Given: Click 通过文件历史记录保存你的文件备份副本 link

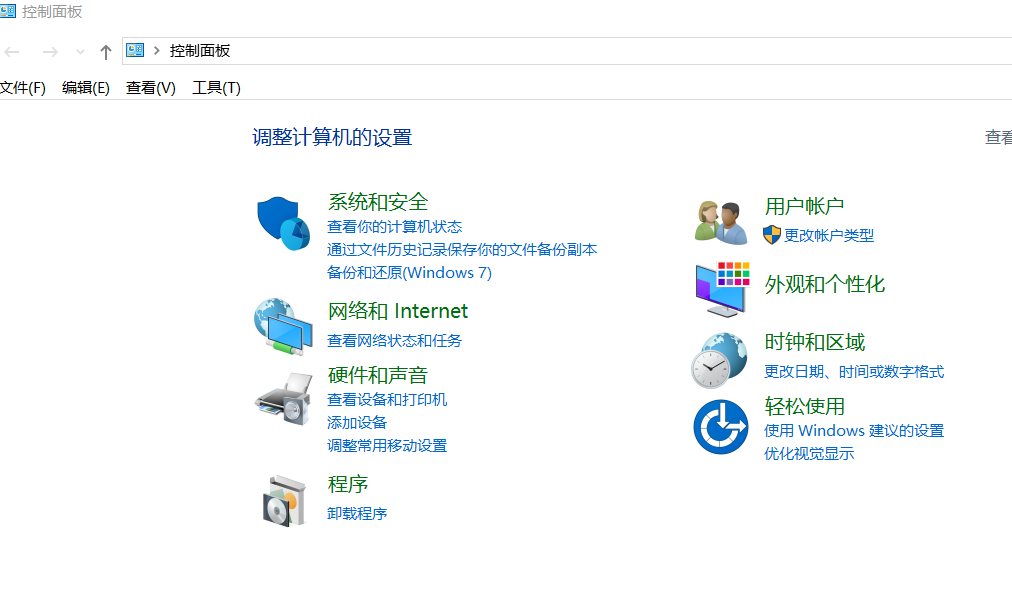Looking at the screenshot, I should (x=462, y=250).
